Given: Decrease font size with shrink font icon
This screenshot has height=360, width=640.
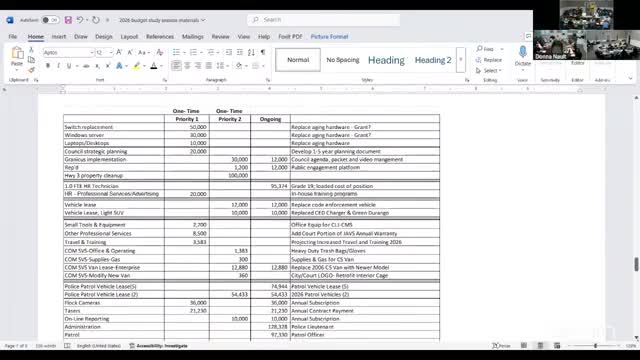Looking at the screenshot, I should click(130, 52).
